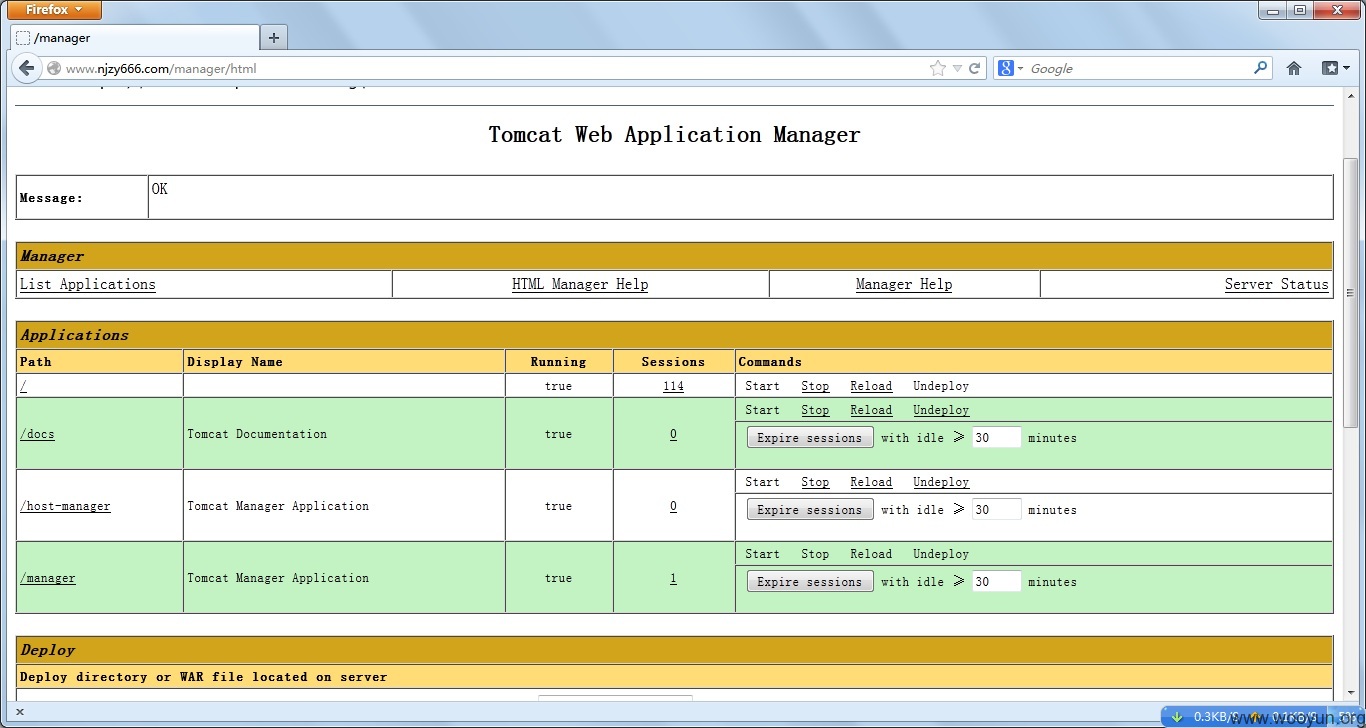
Task: Stop the root / application
Action: click(x=815, y=386)
